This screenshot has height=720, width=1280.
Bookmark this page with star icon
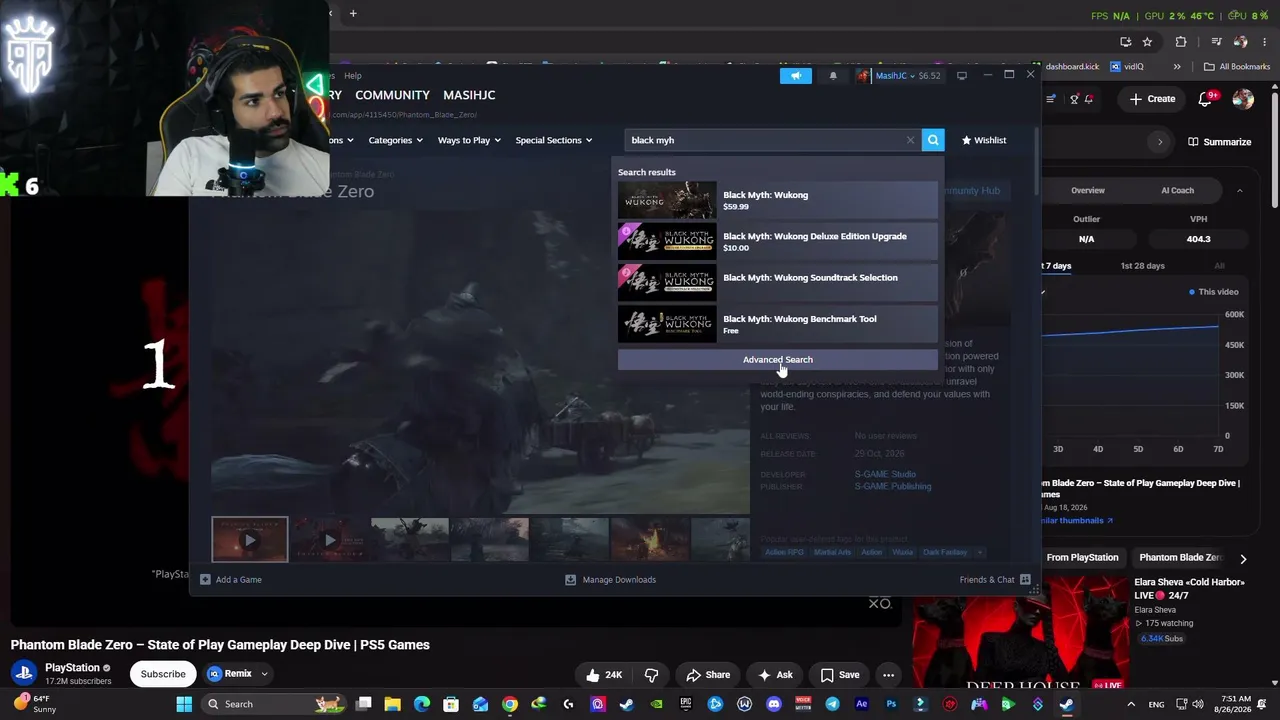[1147, 42]
